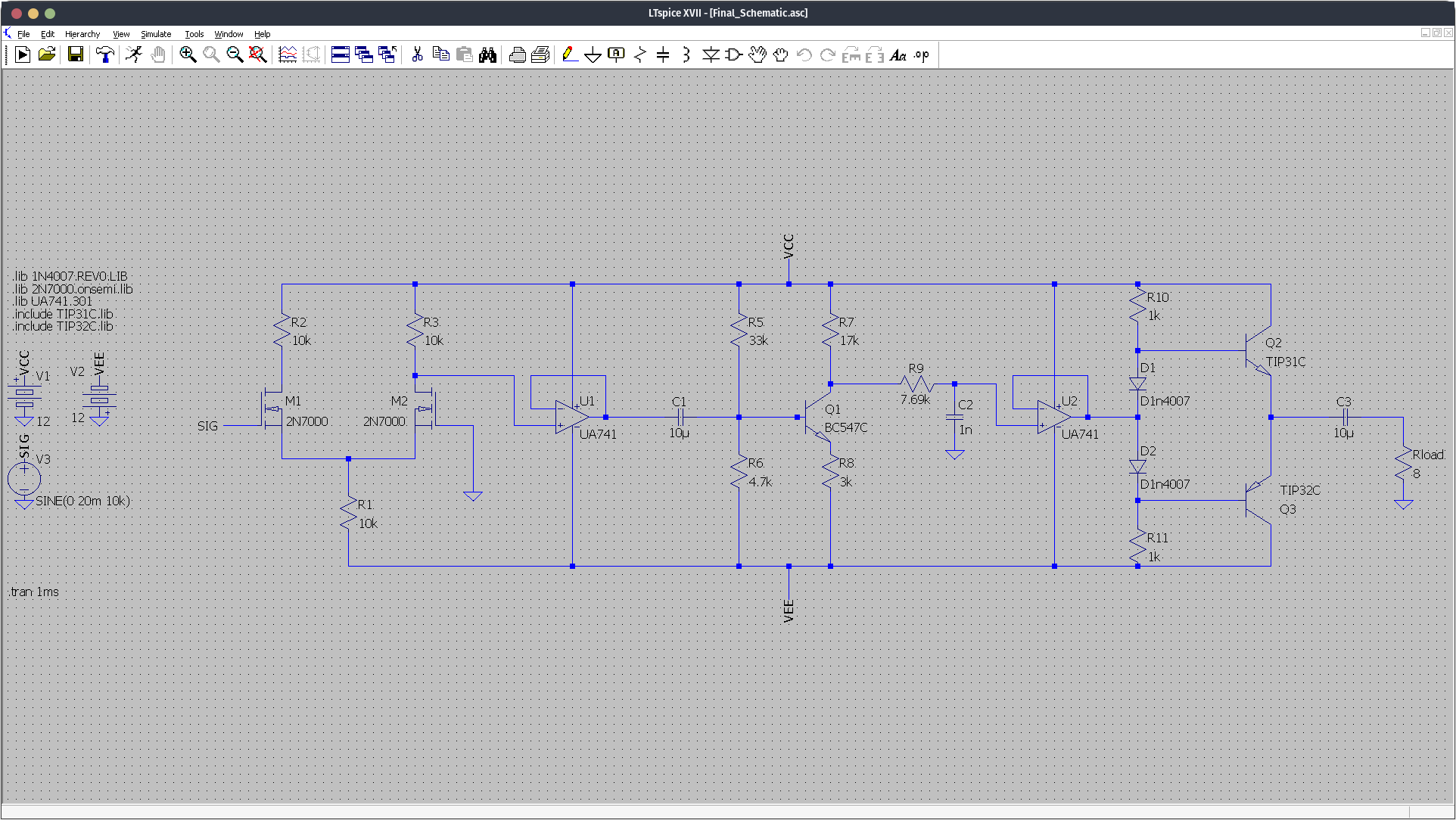Click the MDI restore button near the menu bar
The image size is (1456, 820).
[1436, 33]
